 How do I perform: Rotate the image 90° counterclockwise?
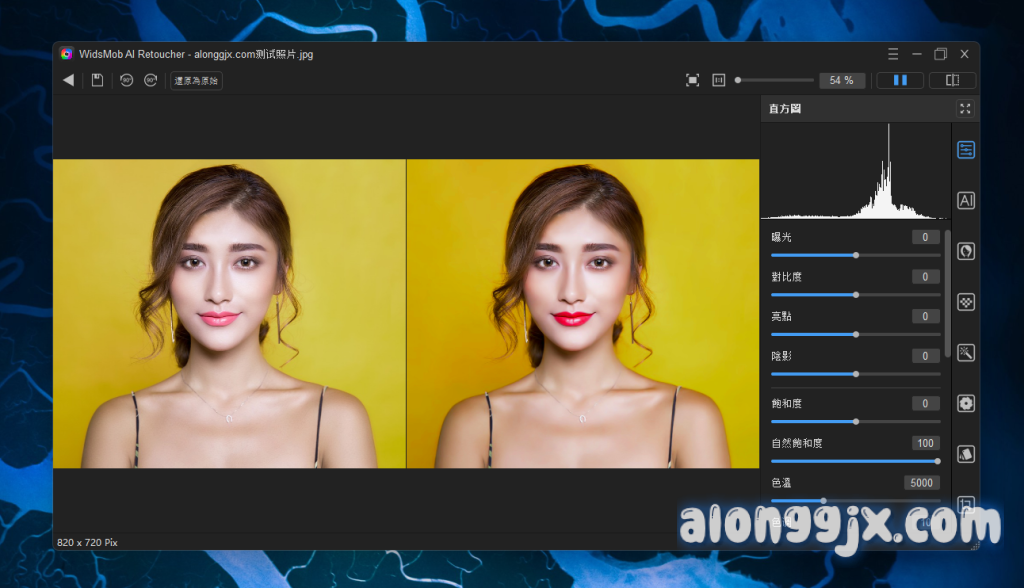tap(126, 80)
